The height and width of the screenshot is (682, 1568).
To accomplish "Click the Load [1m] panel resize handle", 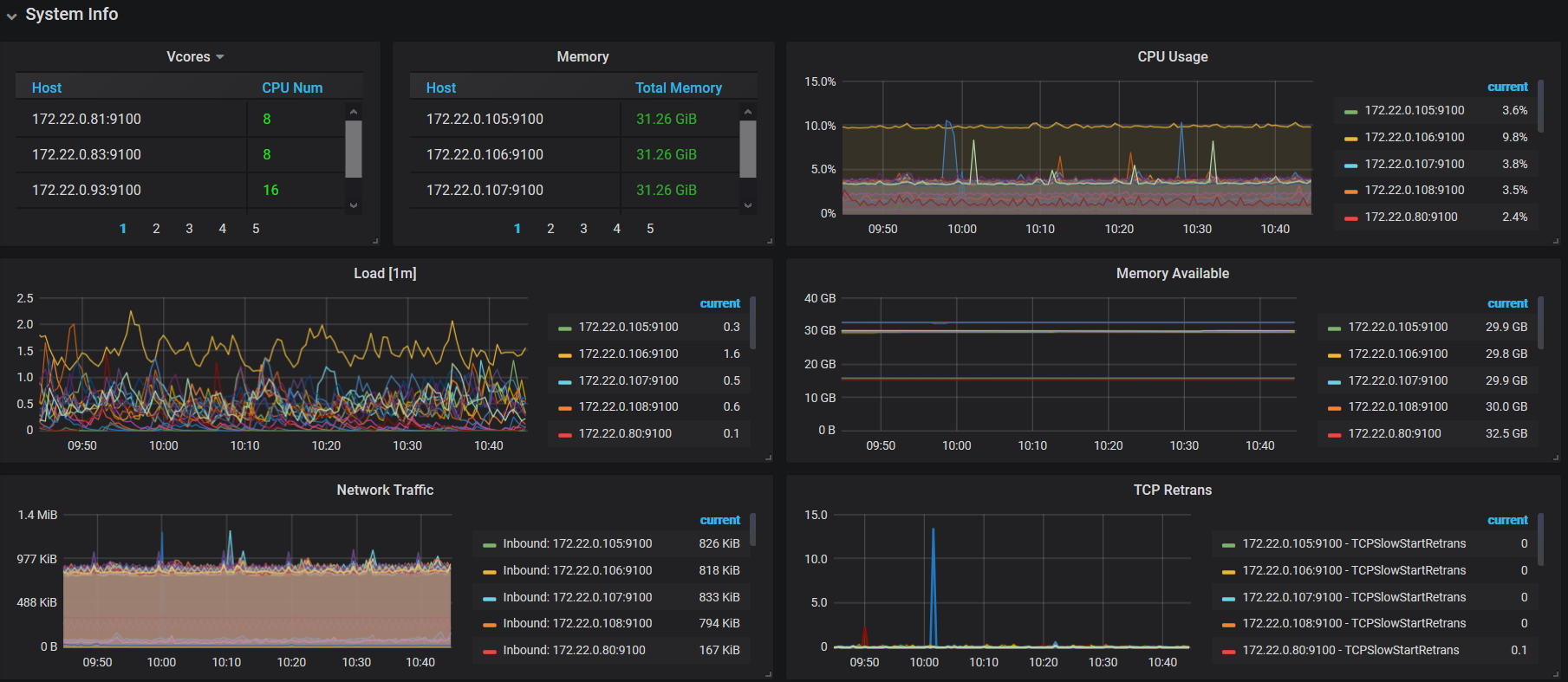I will point(768,458).
